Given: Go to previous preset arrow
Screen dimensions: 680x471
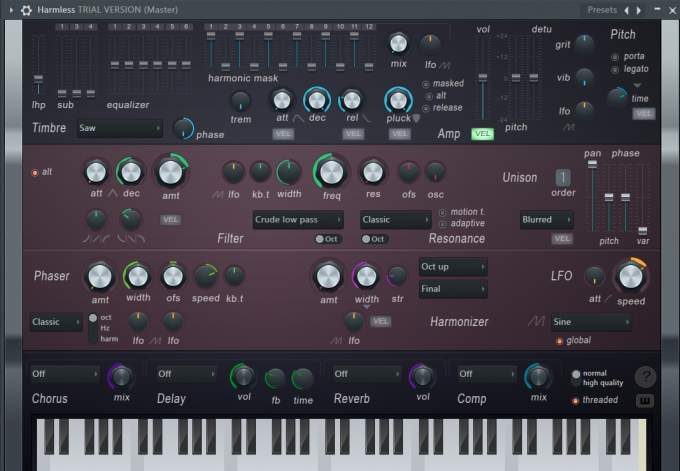Looking at the screenshot, I should (x=626, y=10).
